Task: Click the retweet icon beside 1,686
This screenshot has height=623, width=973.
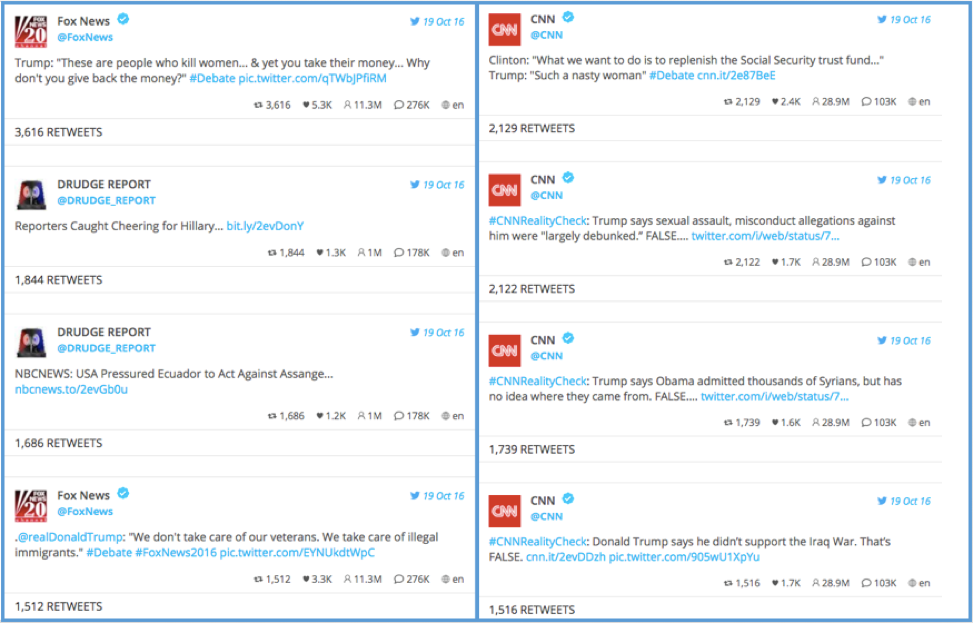Action: [272, 416]
